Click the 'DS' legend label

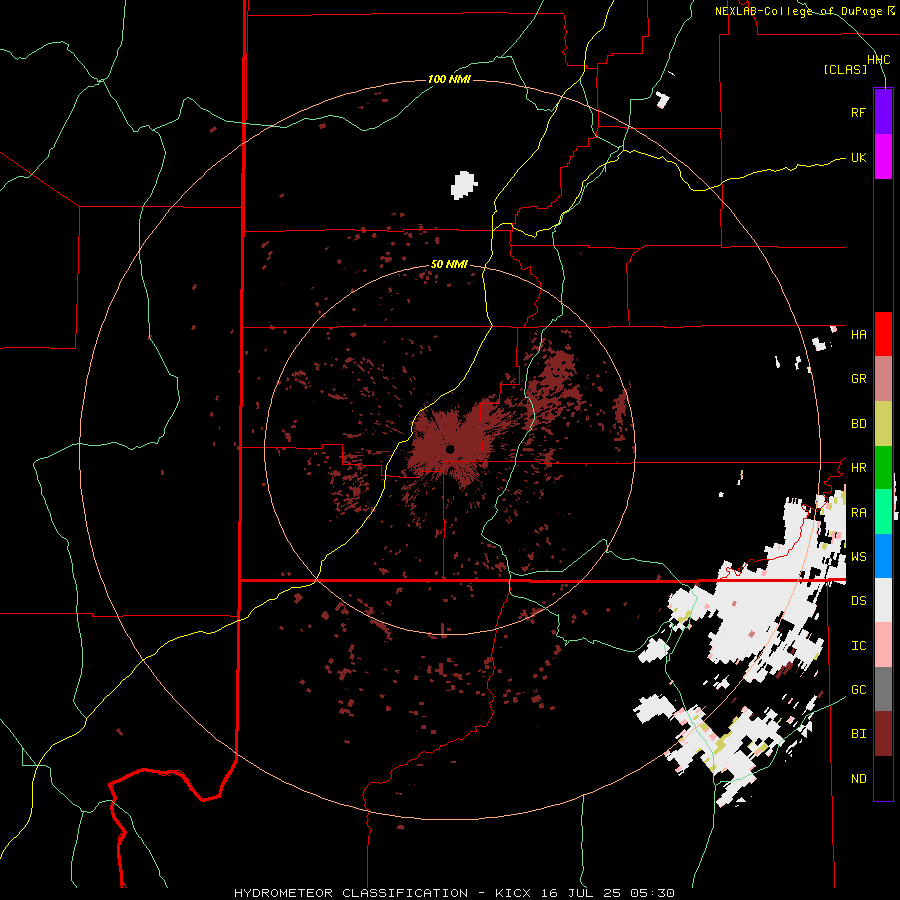858,601
